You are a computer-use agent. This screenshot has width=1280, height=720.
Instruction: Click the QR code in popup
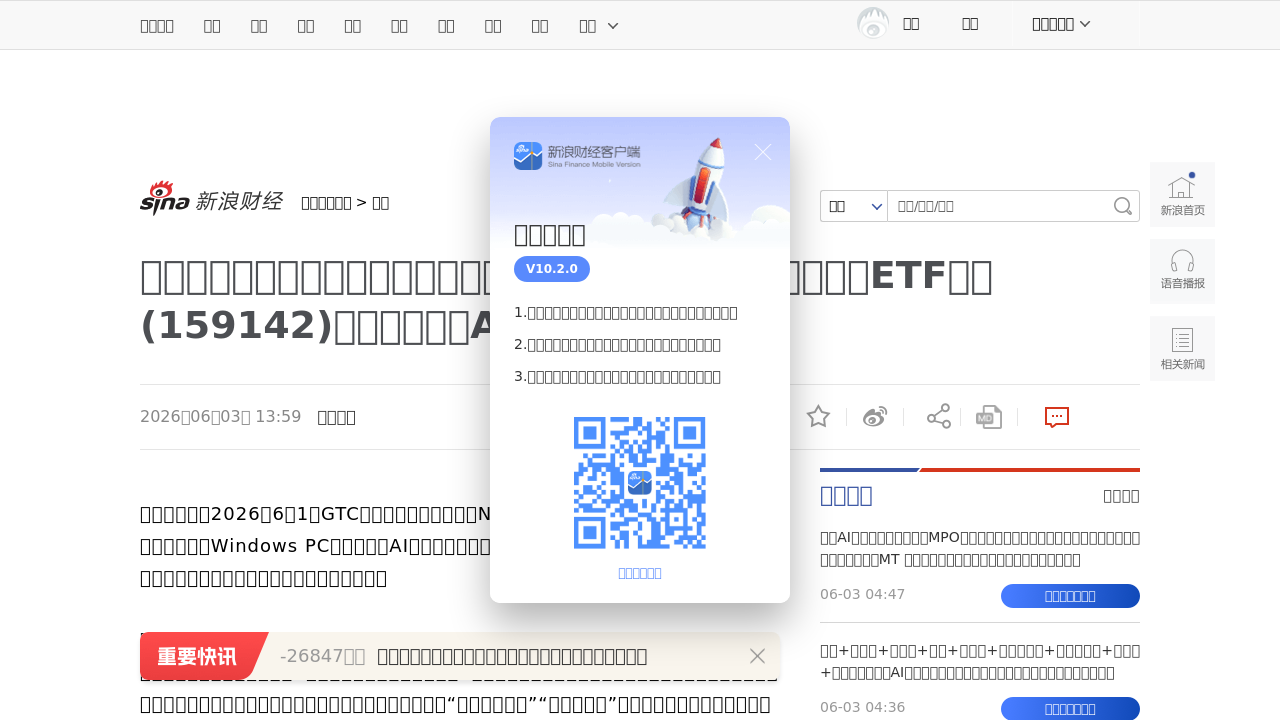[x=640, y=483]
